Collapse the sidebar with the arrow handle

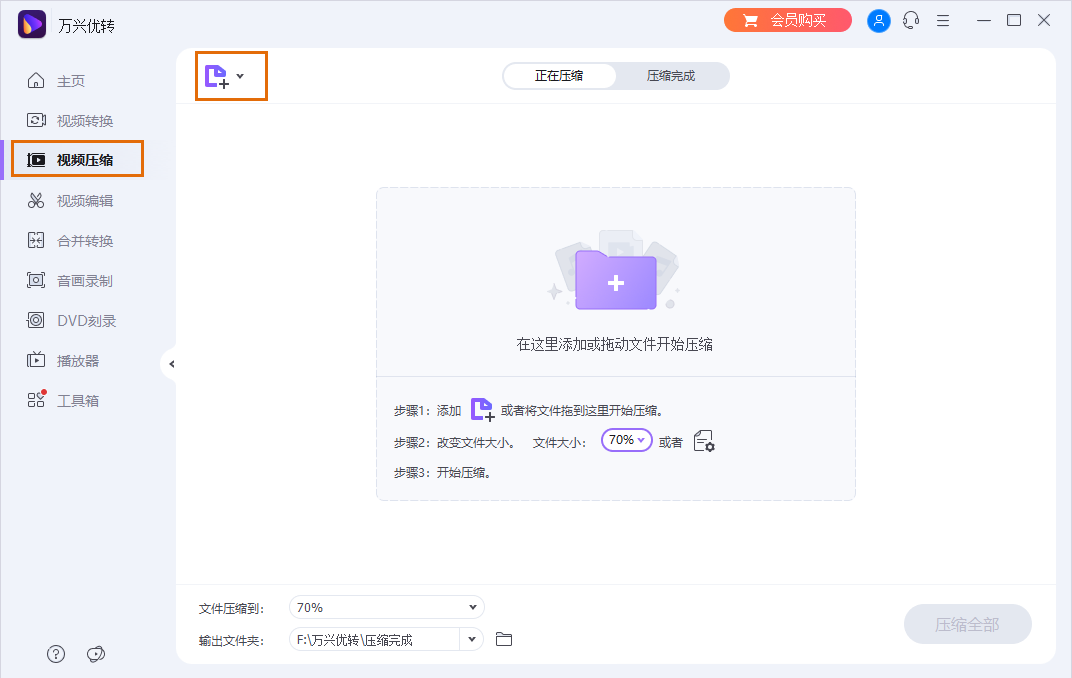(x=171, y=364)
